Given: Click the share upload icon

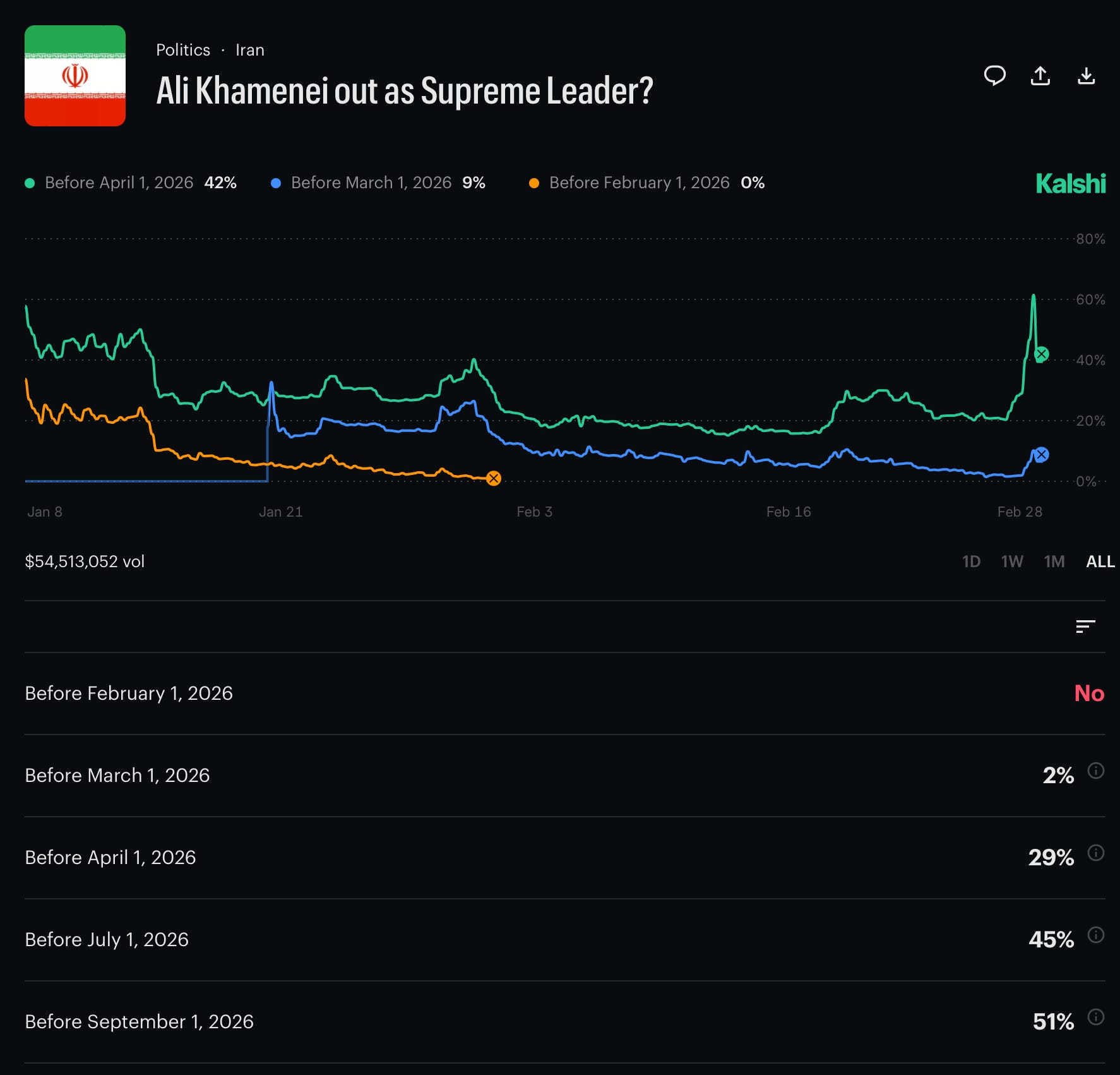Looking at the screenshot, I should point(1040,76).
